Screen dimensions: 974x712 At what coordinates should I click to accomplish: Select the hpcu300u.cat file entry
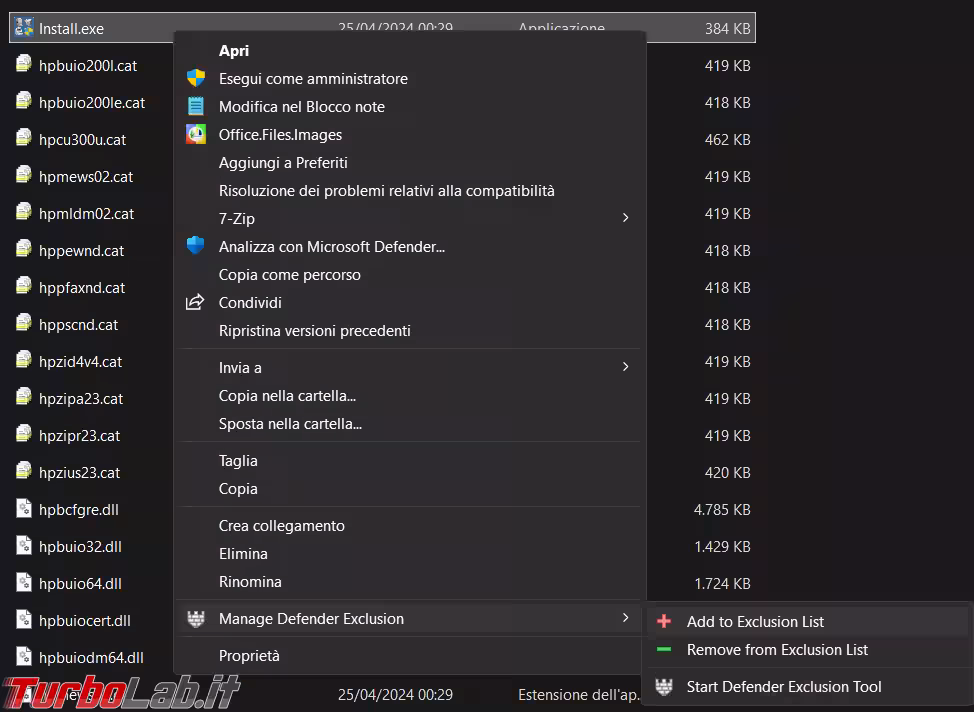click(82, 140)
